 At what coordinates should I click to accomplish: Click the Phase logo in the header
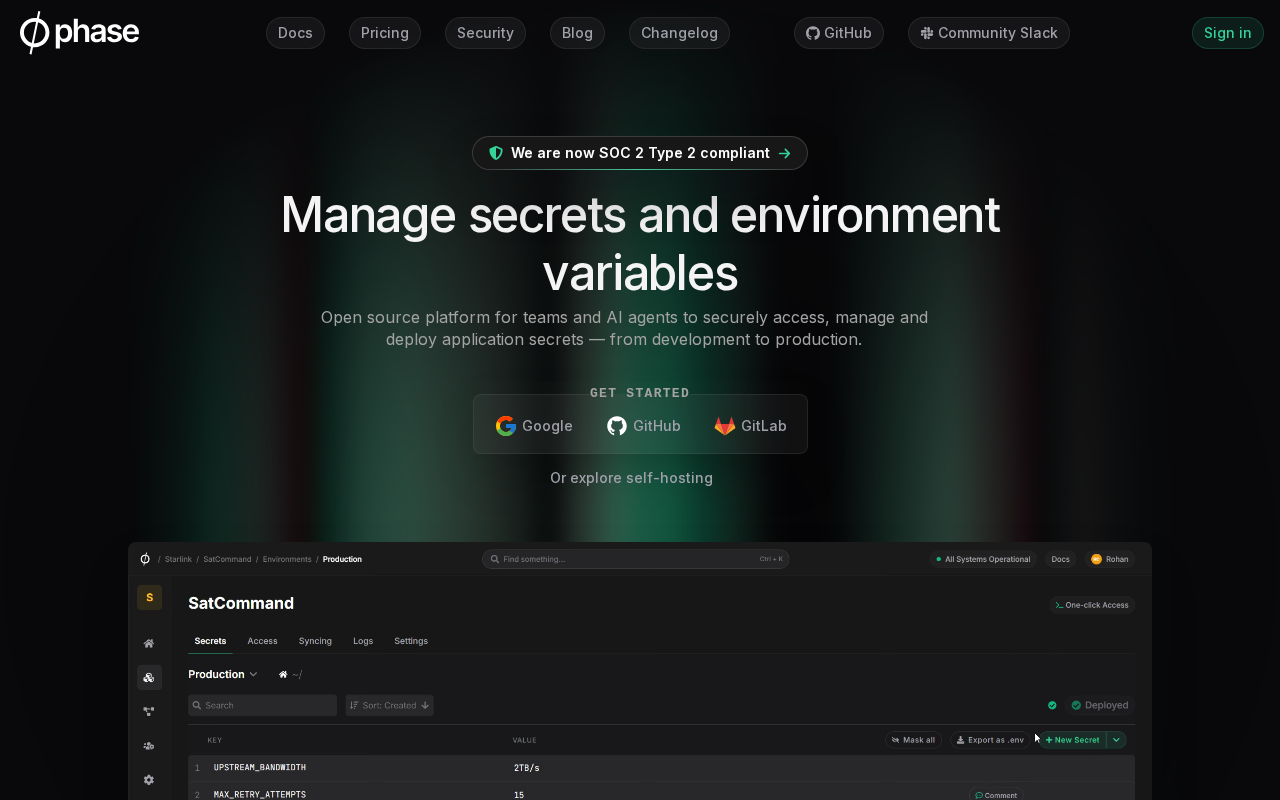pos(79,33)
